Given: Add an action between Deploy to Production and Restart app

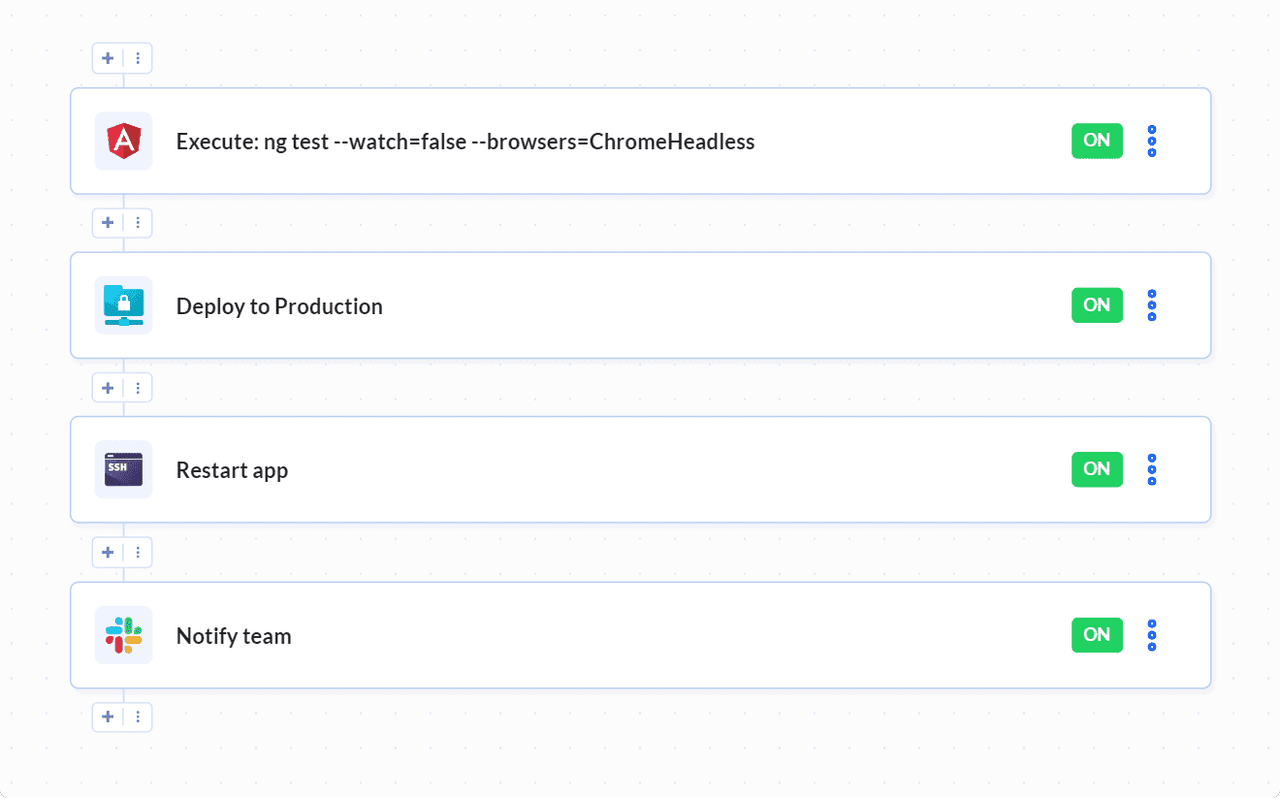Looking at the screenshot, I should [108, 387].
